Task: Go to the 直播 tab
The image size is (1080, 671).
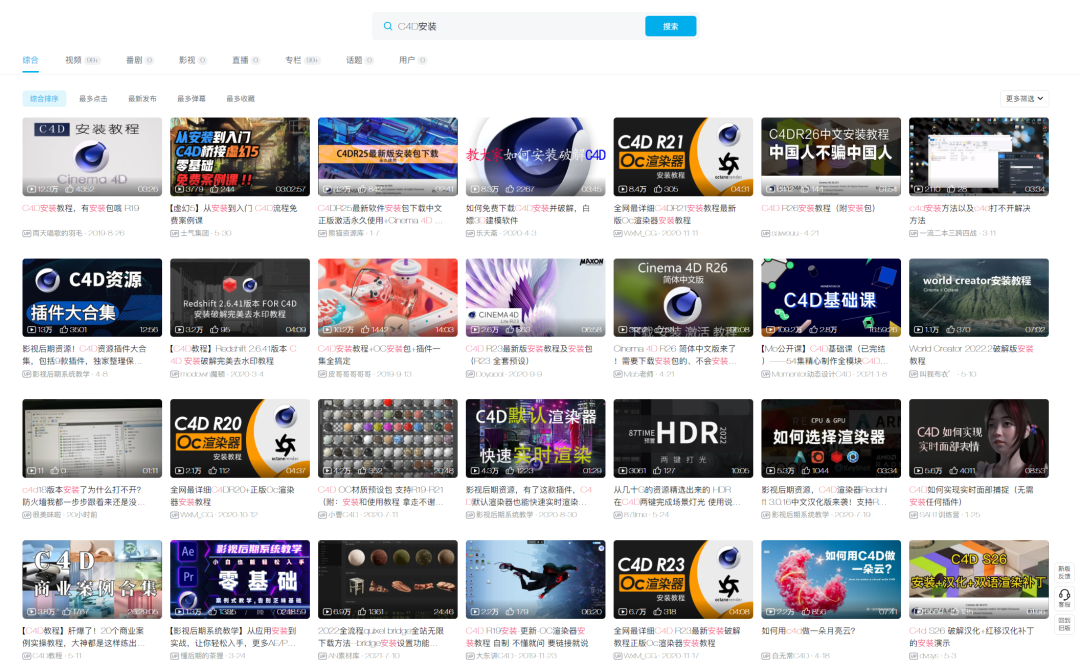Action: point(246,60)
